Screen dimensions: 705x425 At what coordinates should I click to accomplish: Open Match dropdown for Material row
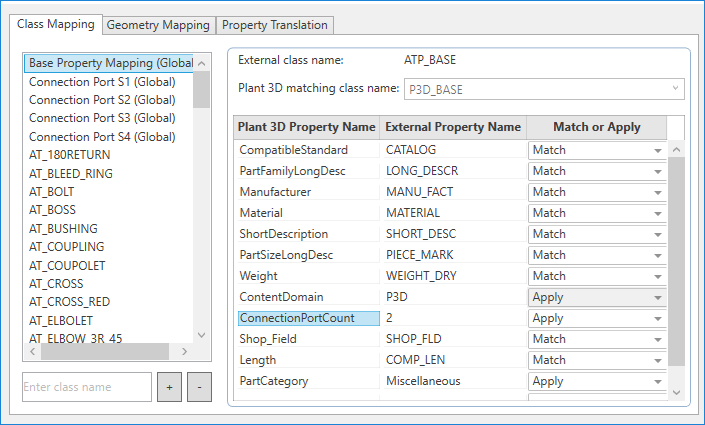click(x=597, y=213)
